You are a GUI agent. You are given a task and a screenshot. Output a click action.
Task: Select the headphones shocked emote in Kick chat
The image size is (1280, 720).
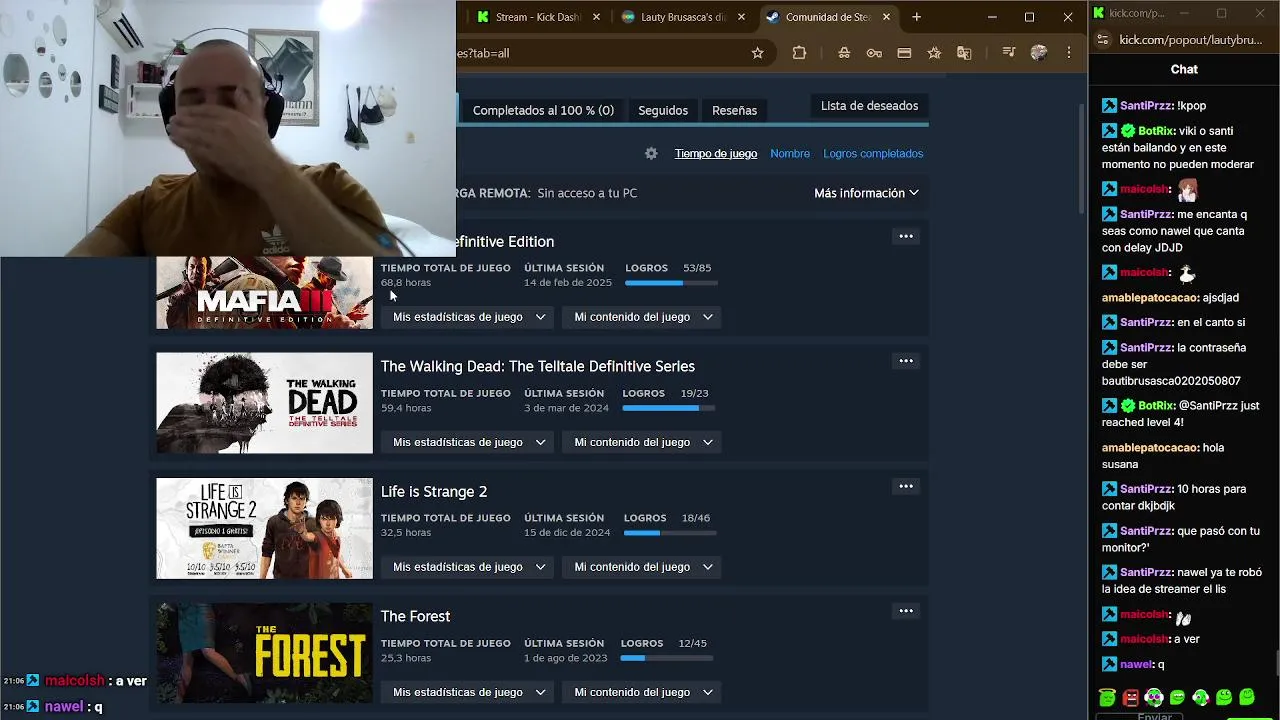click(1154, 698)
